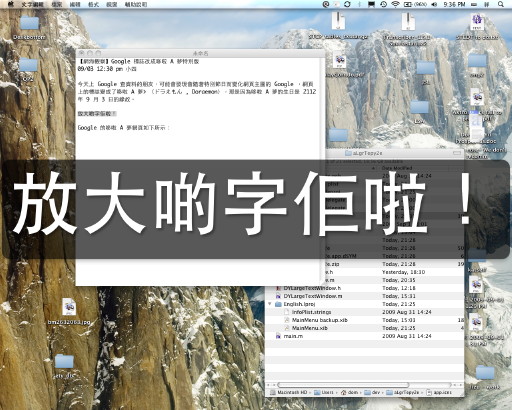Click Users in Finder path bar

tap(323, 392)
